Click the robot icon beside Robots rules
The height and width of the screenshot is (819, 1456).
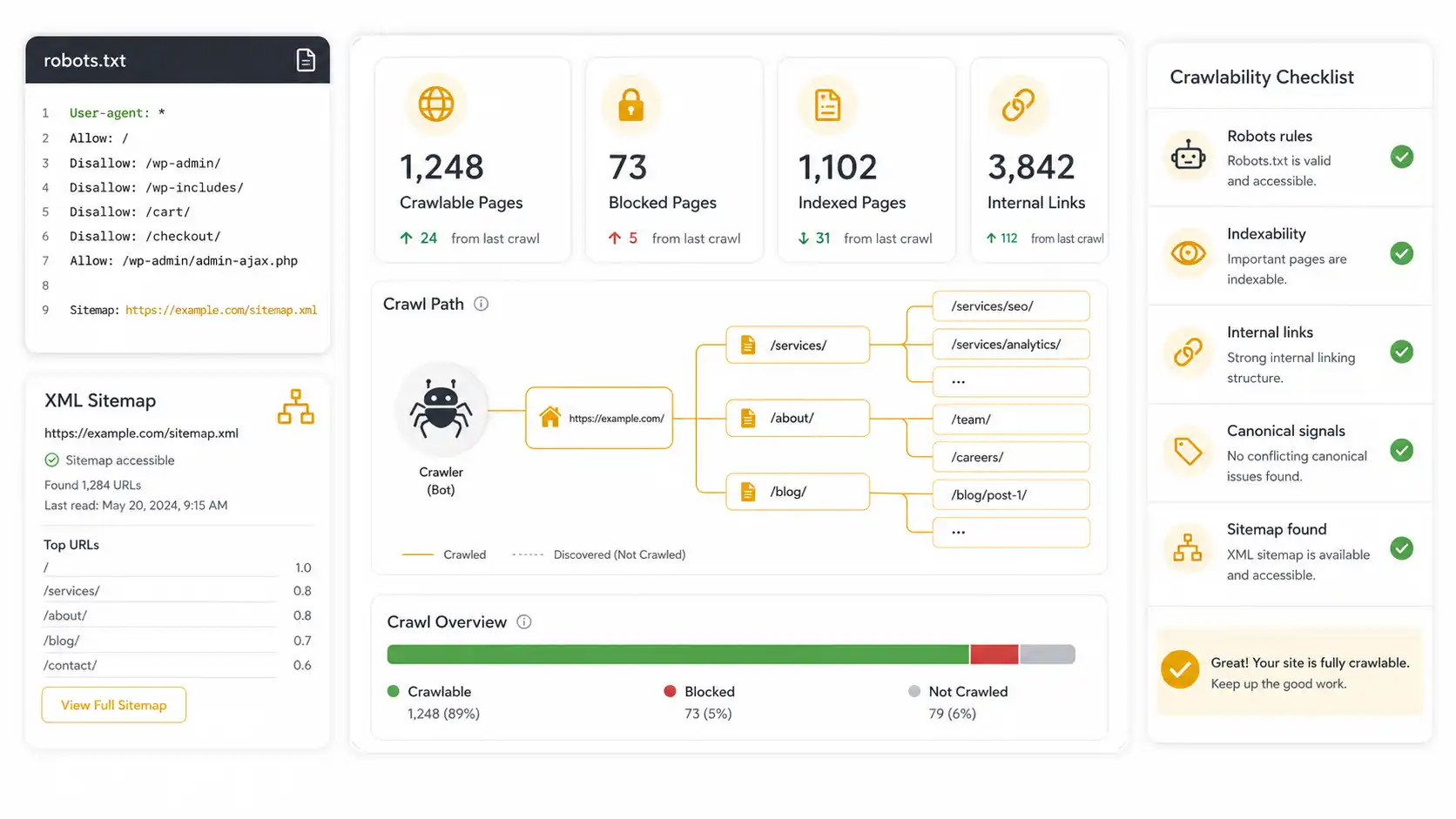[x=1188, y=157]
